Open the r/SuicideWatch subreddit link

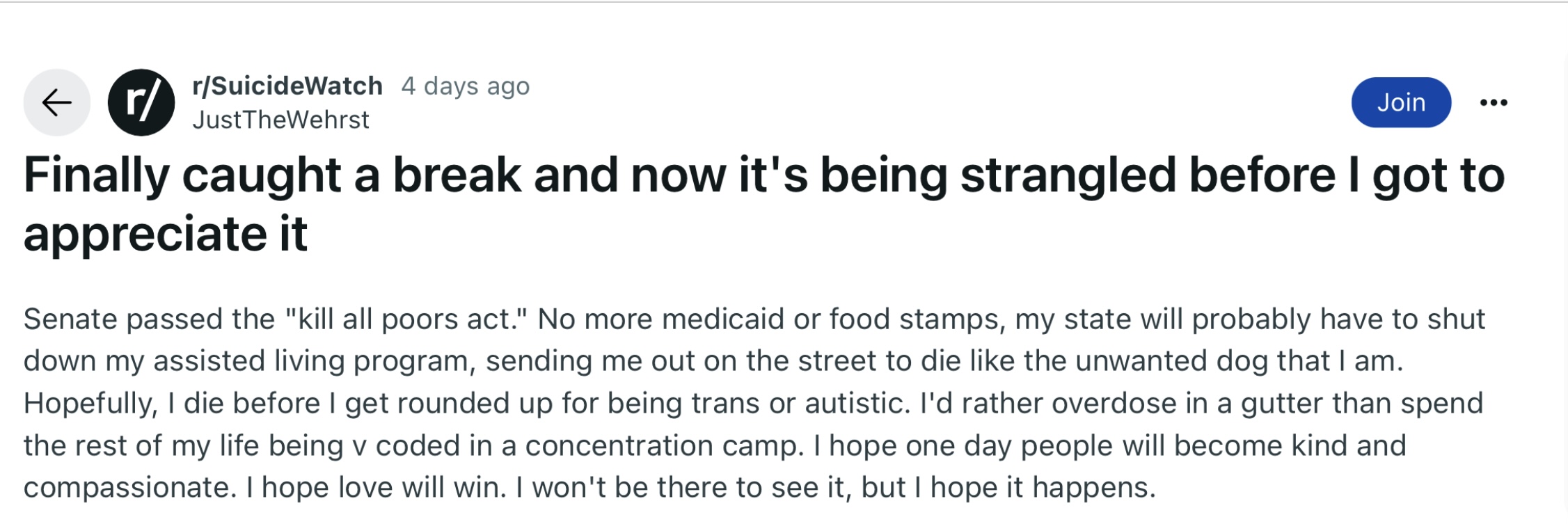(x=287, y=86)
